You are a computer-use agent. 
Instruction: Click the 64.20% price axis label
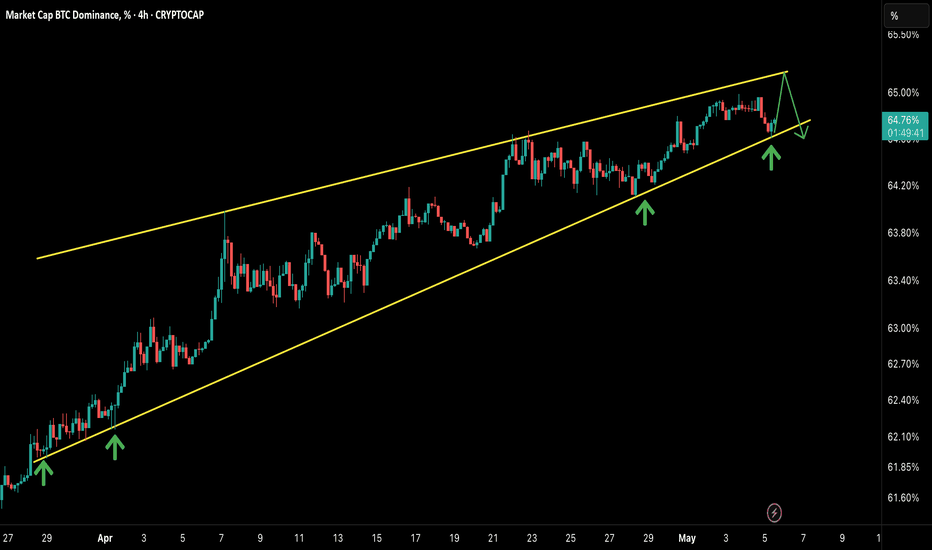[x=903, y=186]
